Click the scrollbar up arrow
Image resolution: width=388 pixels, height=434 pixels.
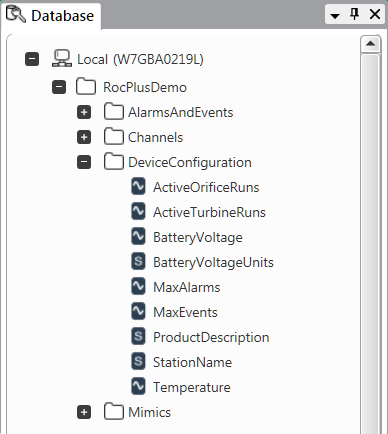[x=370, y=44]
